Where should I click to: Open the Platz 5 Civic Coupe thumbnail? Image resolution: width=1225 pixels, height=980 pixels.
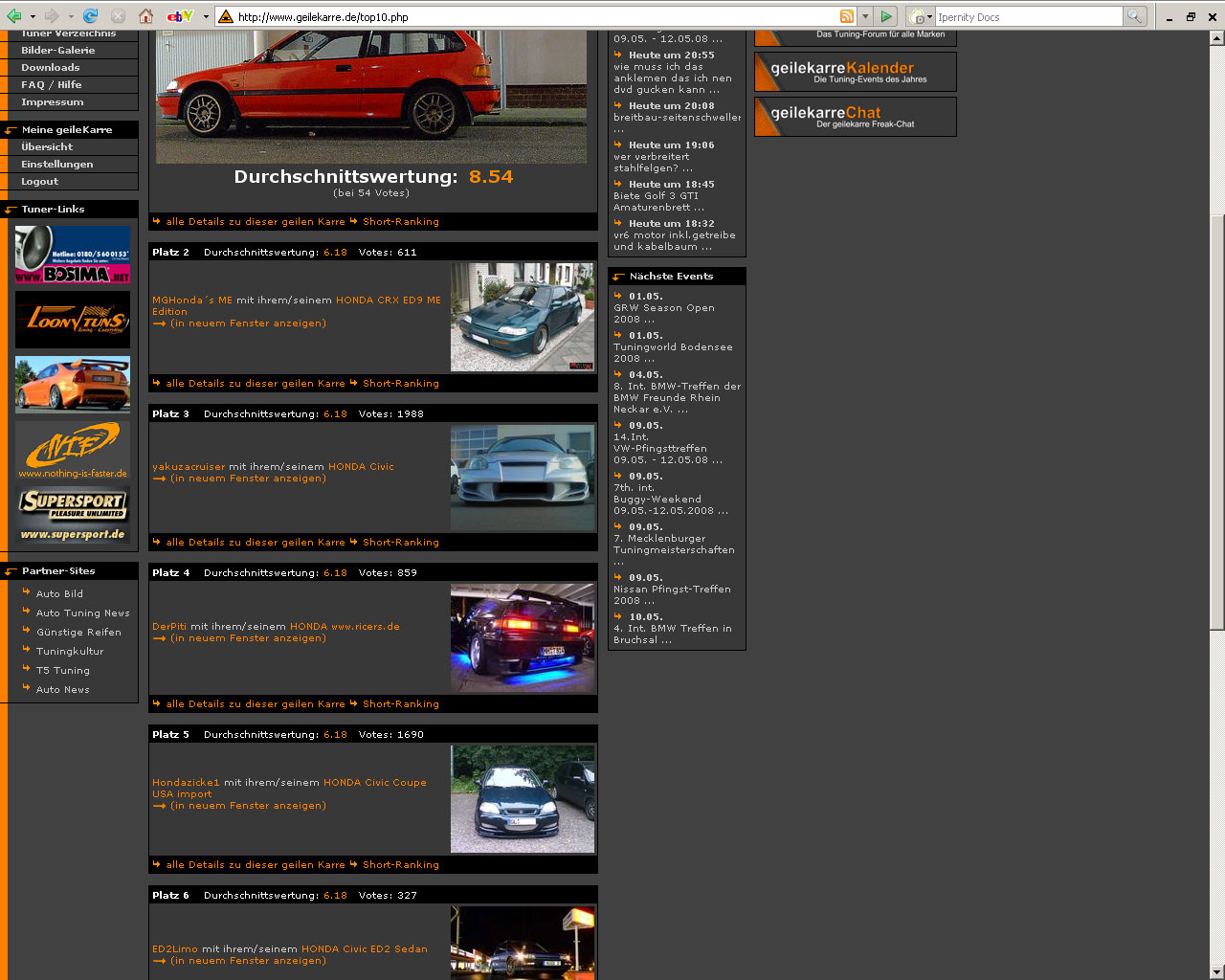coord(523,799)
